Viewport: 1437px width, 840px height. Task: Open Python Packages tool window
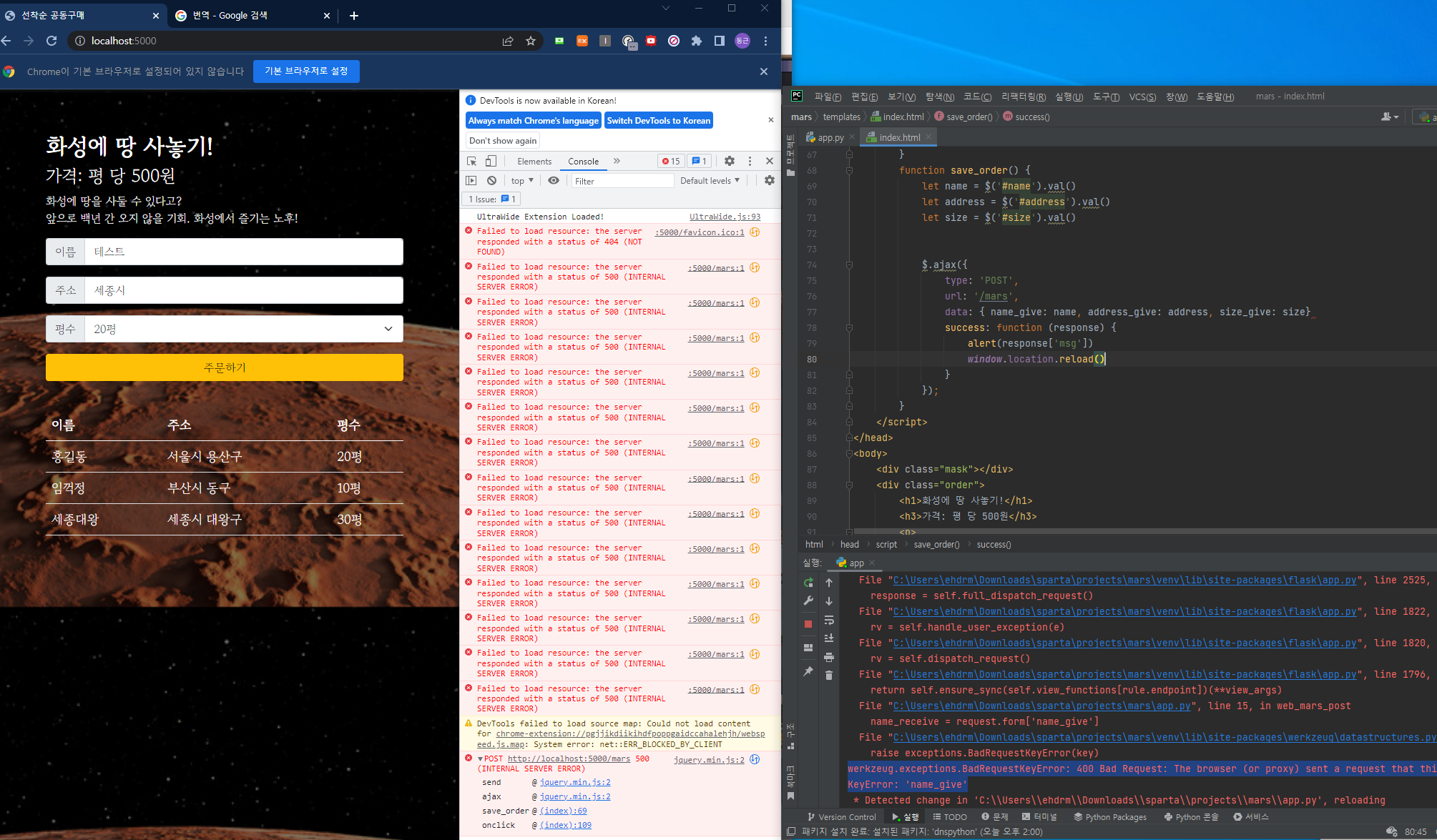pyautogui.click(x=1110, y=817)
